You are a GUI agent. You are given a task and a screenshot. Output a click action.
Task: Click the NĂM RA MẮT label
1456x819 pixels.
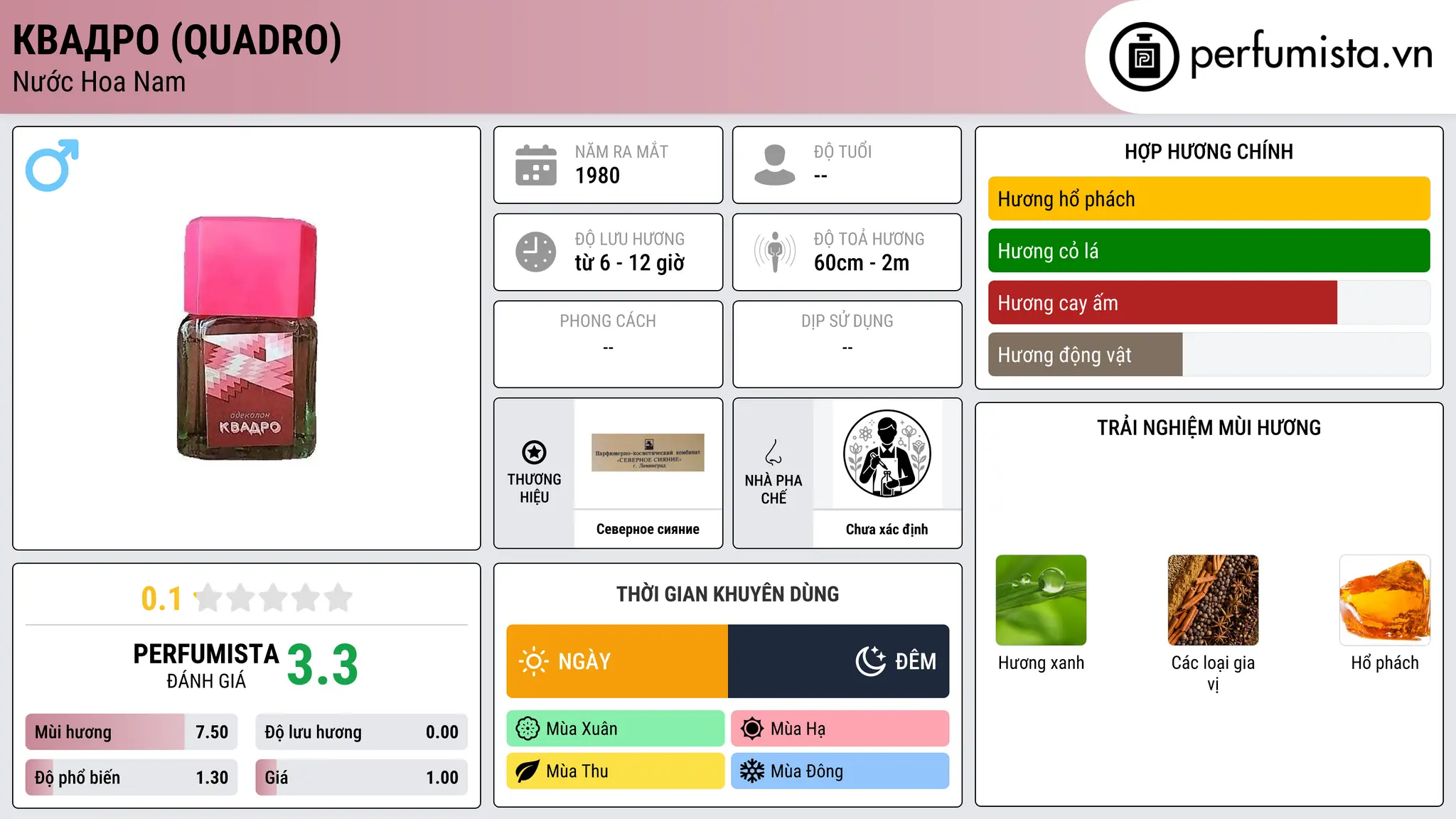[x=621, y=151]
